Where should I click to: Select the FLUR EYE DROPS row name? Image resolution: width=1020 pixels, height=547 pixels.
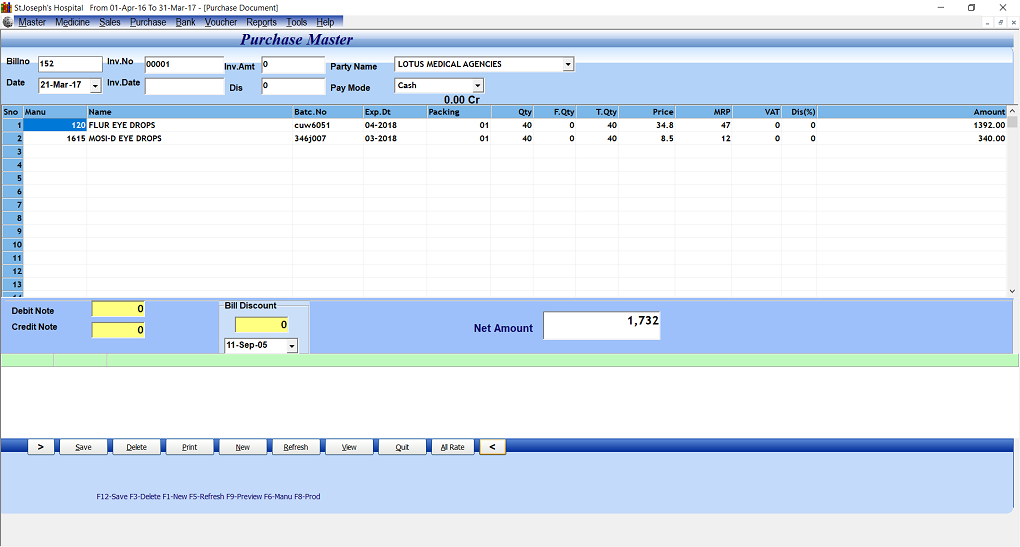coord(122,125)
